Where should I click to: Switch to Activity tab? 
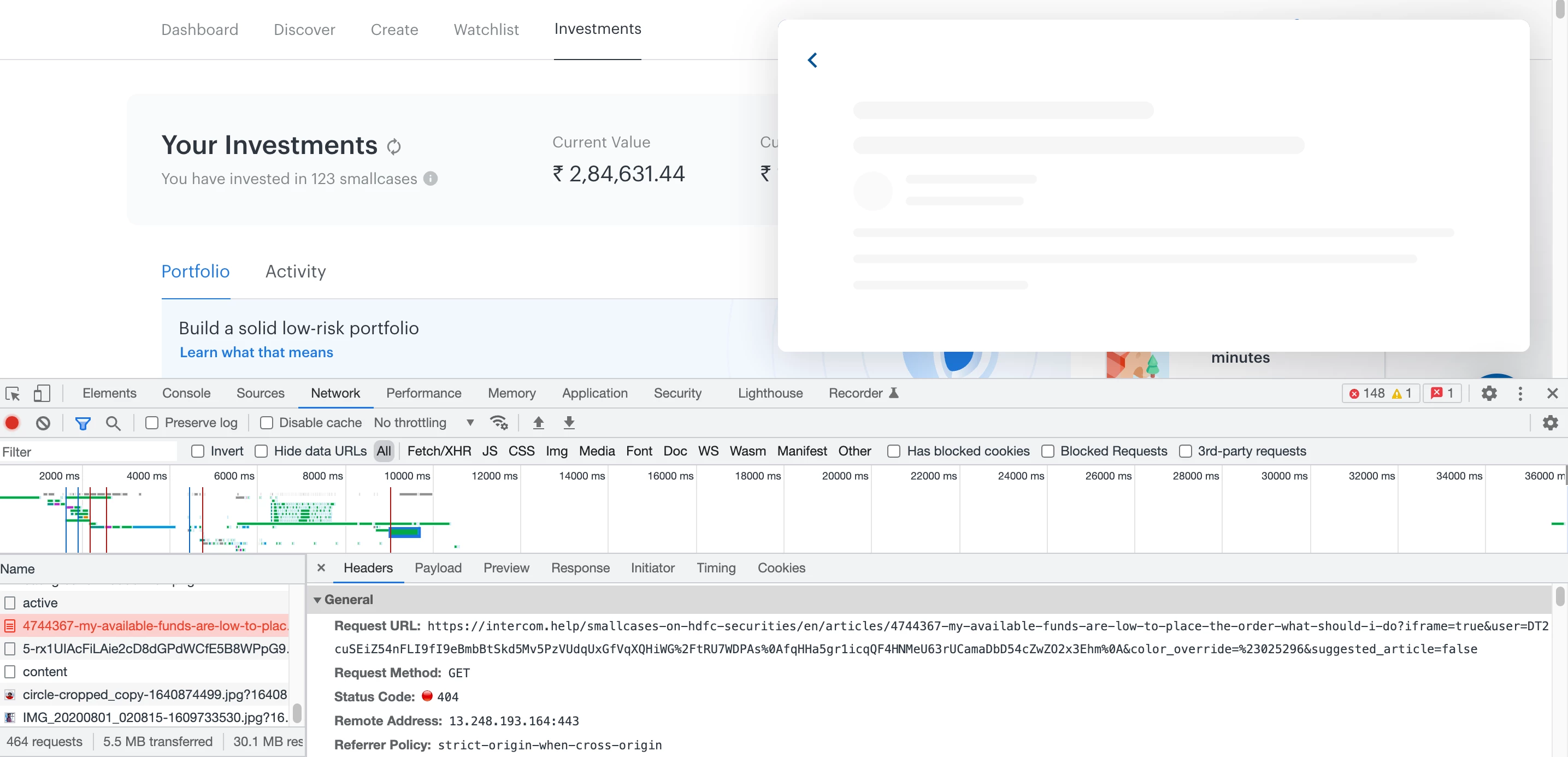click(295, 271)
